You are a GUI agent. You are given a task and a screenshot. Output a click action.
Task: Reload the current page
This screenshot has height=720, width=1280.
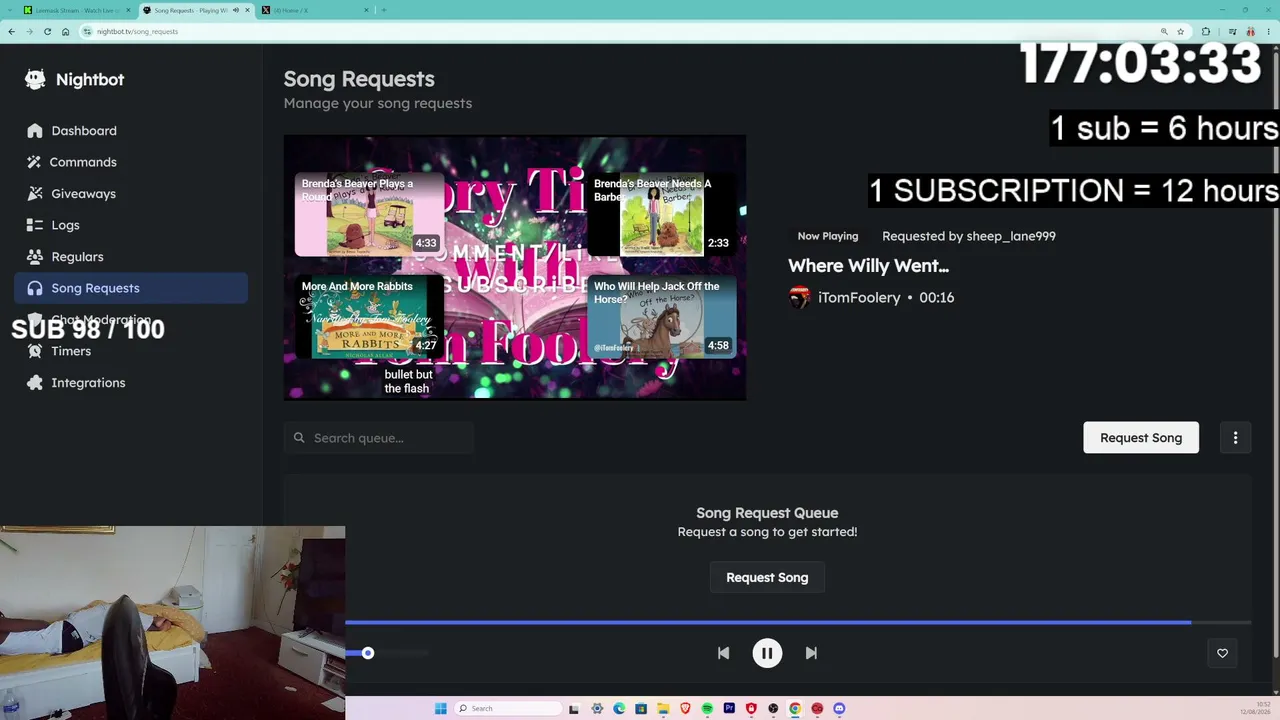click(x=47, y=32)
